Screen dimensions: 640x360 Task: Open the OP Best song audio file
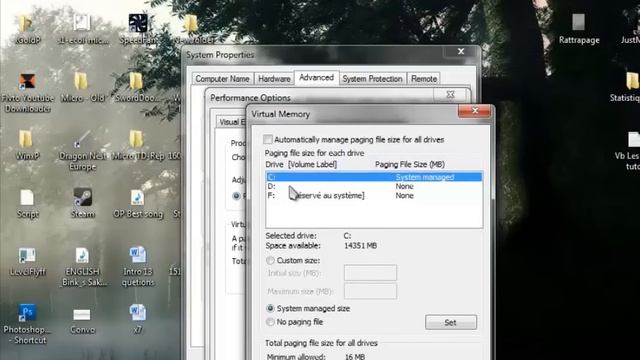coord(138,198)
